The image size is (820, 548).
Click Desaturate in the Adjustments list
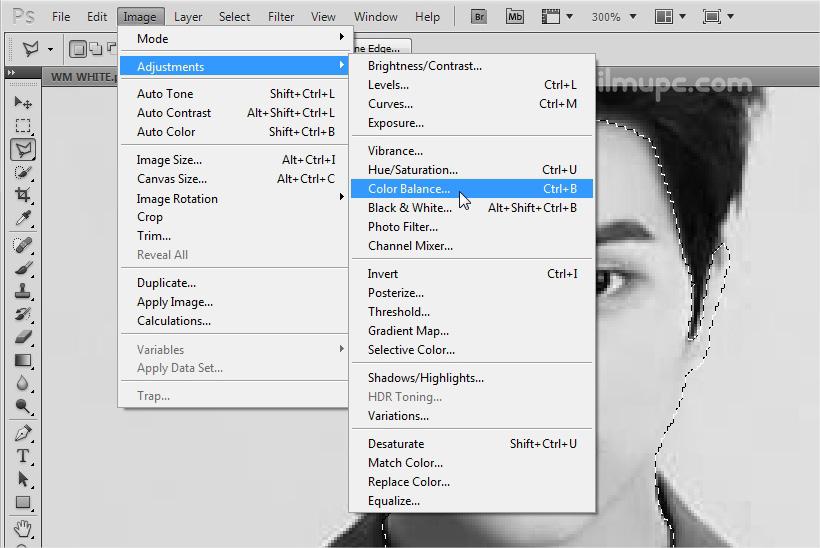click(396, 444)
